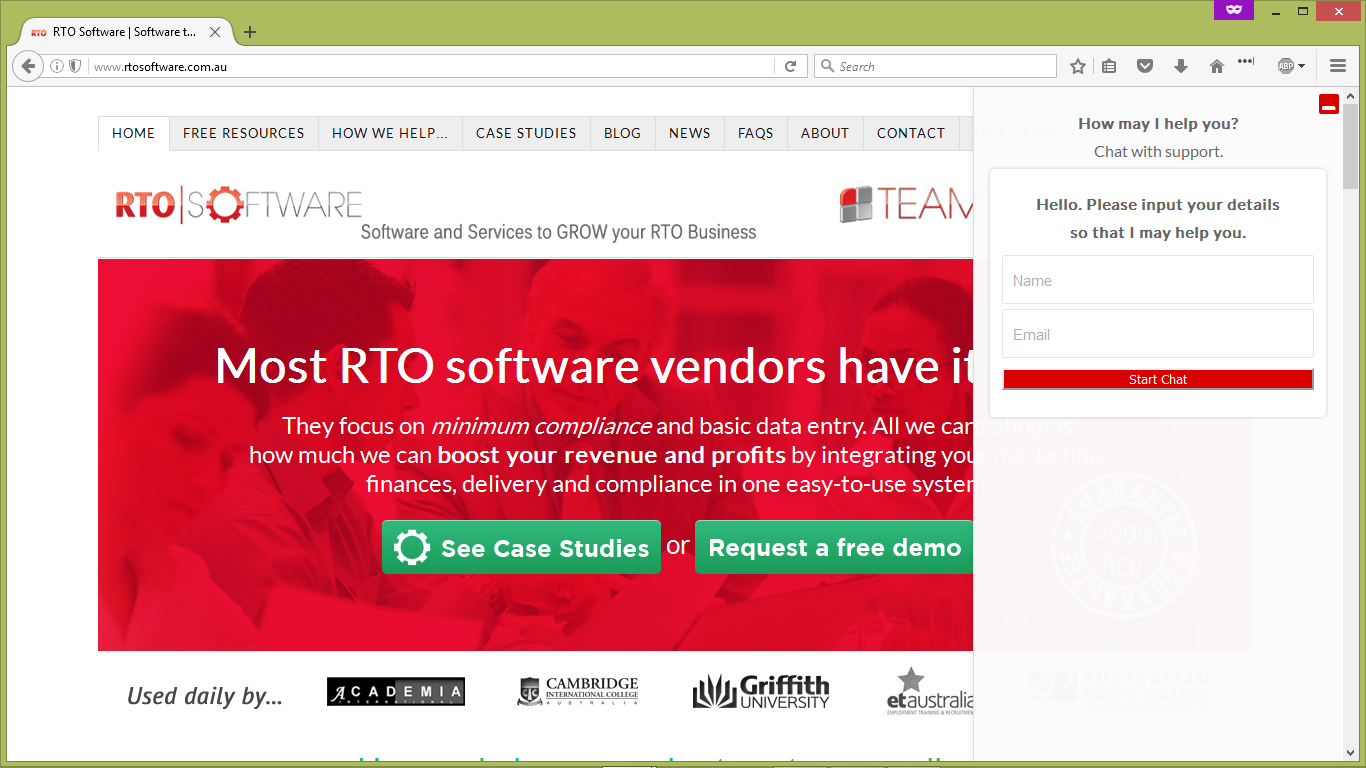The height and width of the screenshot is (768, 1366).
Task: Open the downloads arrow icon
Action: 1181,66
